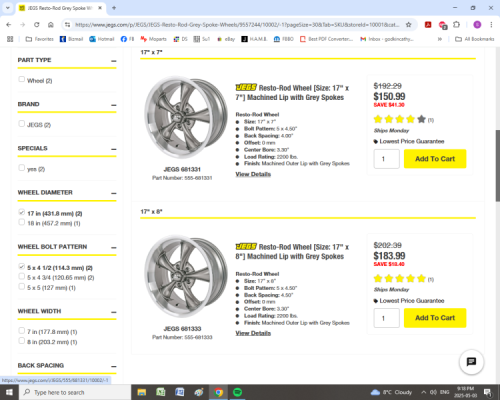
Task: Open the Chrome profile avatar
Action: click(477, 25)
